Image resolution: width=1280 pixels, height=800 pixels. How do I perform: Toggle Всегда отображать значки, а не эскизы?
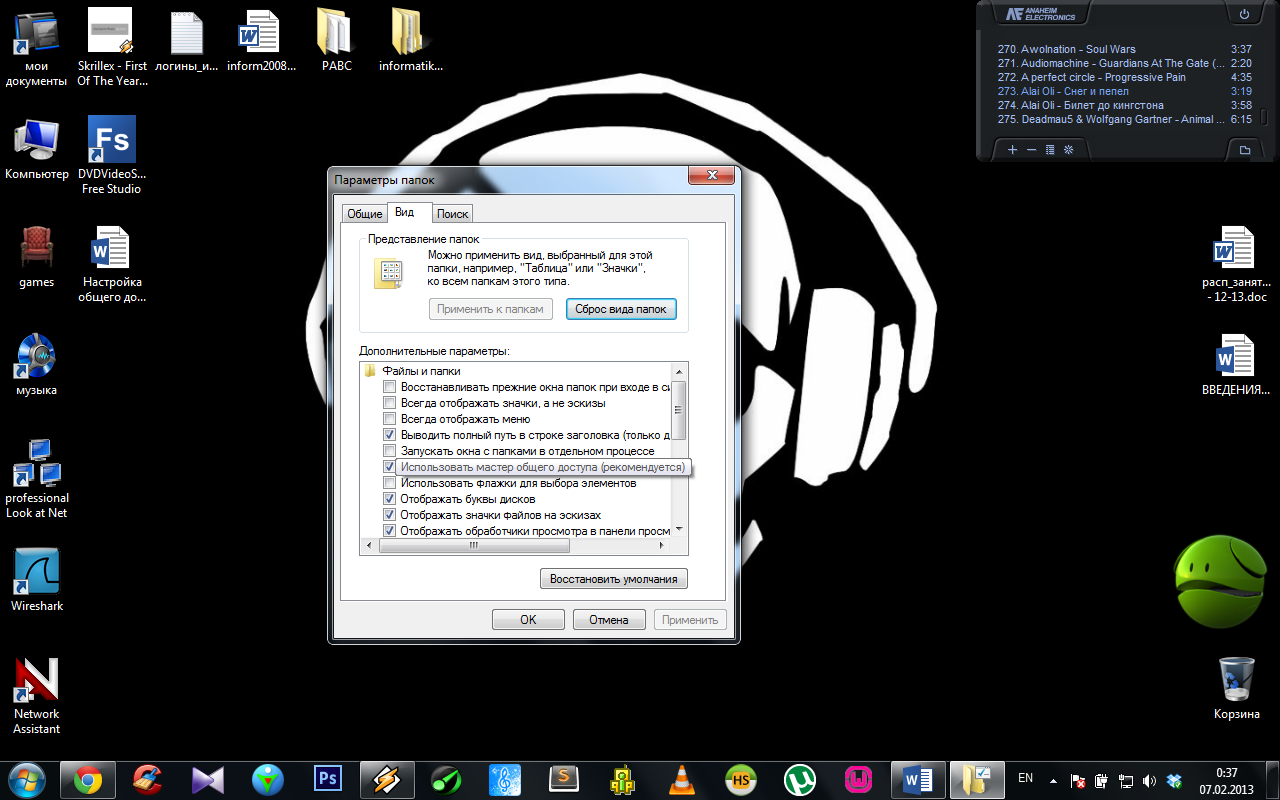[390, 403]
